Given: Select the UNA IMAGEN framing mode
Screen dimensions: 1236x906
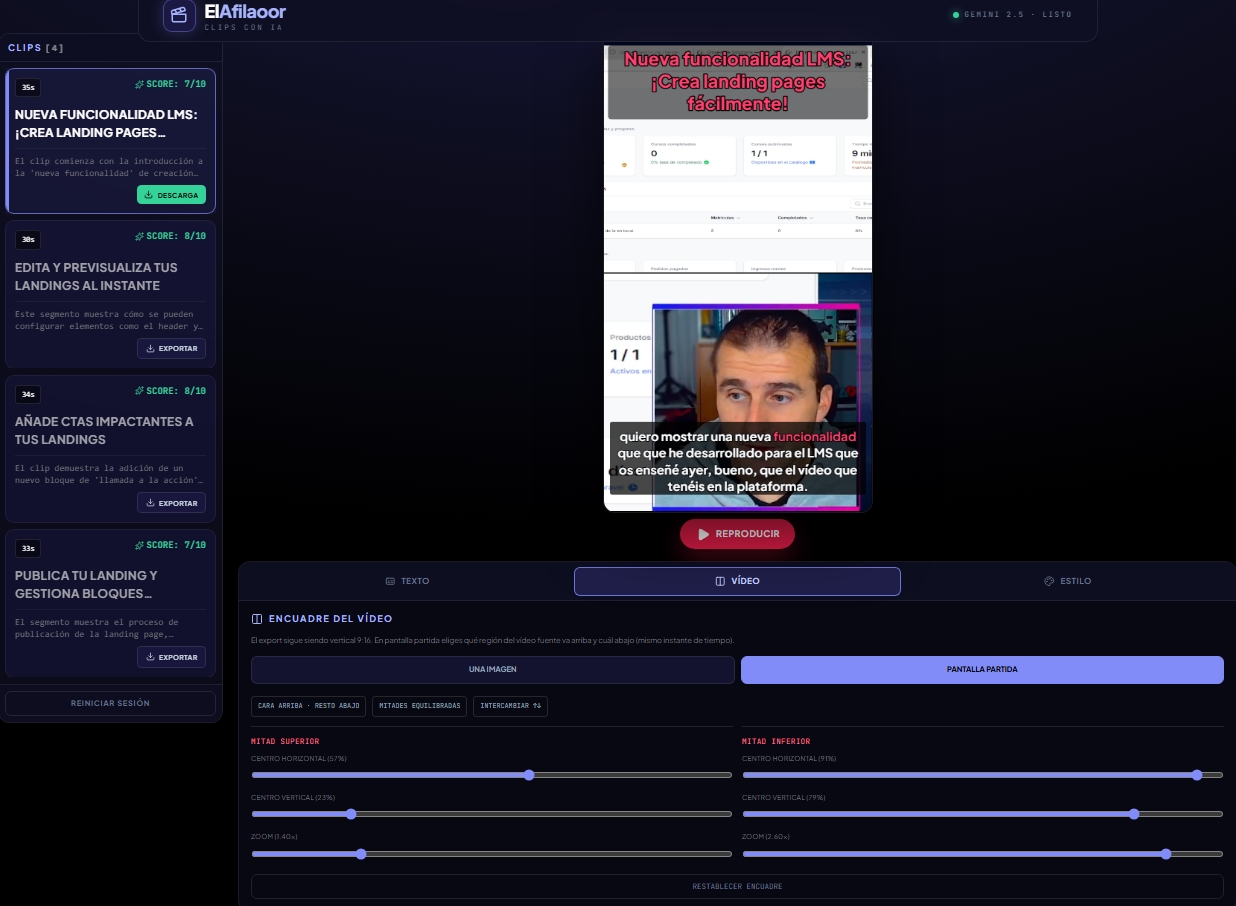Looking at the screenshot, I should tap(493, 670).
